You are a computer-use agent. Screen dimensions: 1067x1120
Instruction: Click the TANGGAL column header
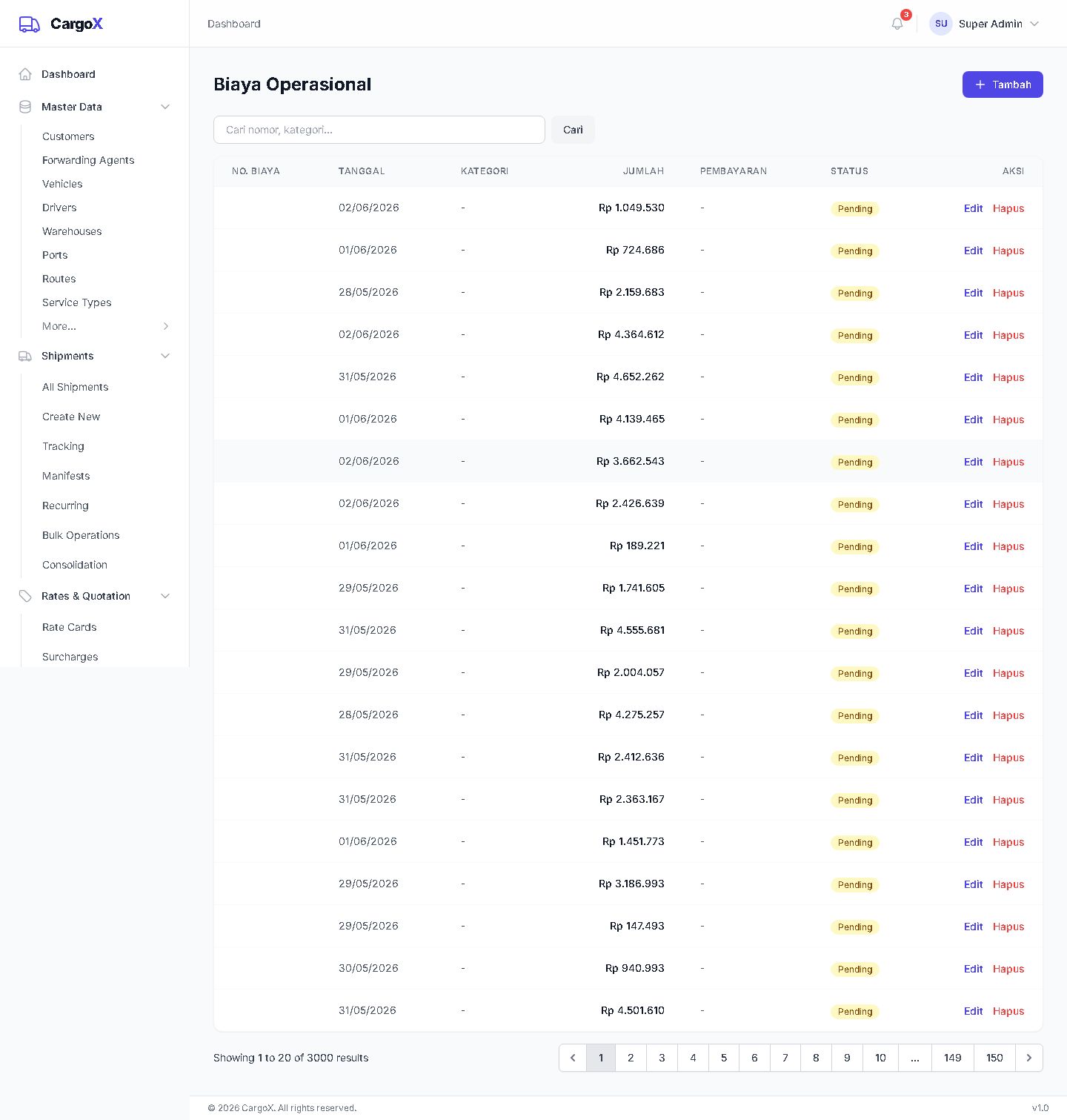click(362, 171)
